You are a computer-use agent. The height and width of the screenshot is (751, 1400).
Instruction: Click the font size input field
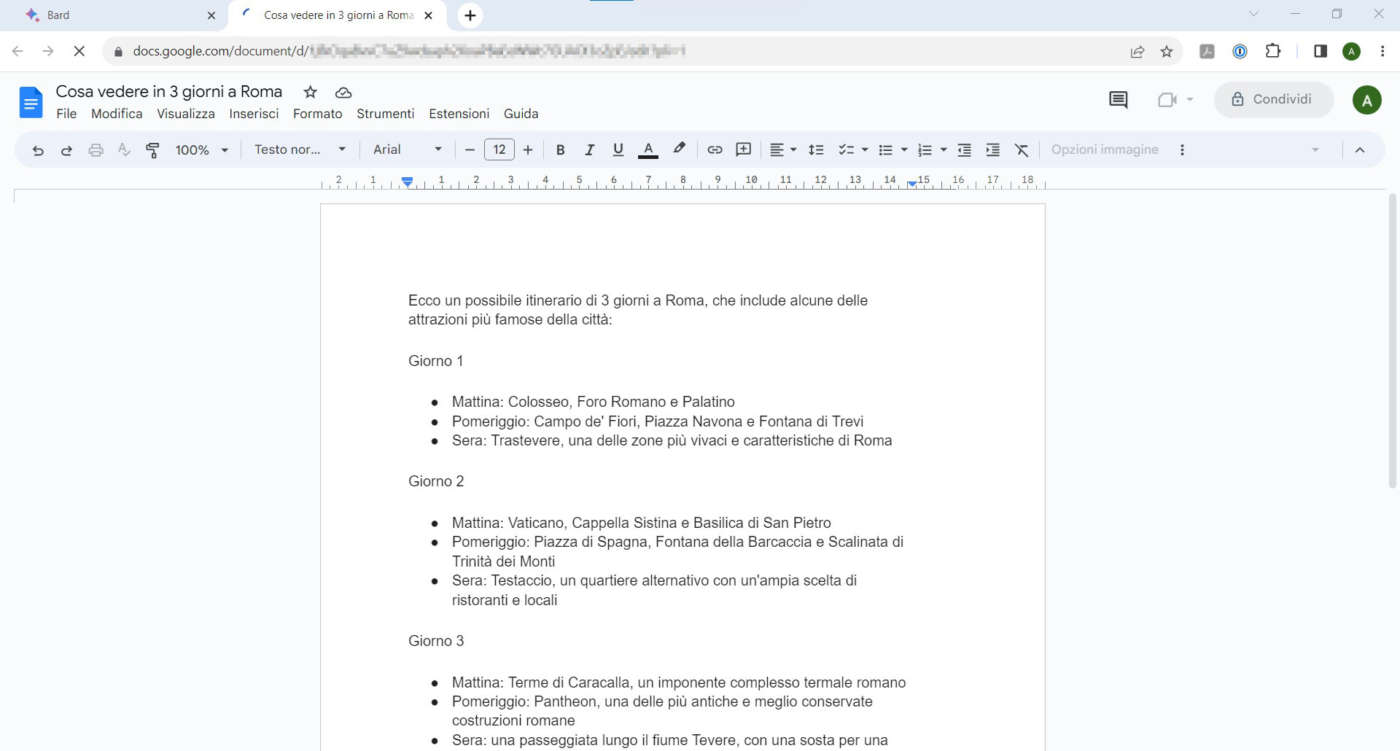coord(499,150)
